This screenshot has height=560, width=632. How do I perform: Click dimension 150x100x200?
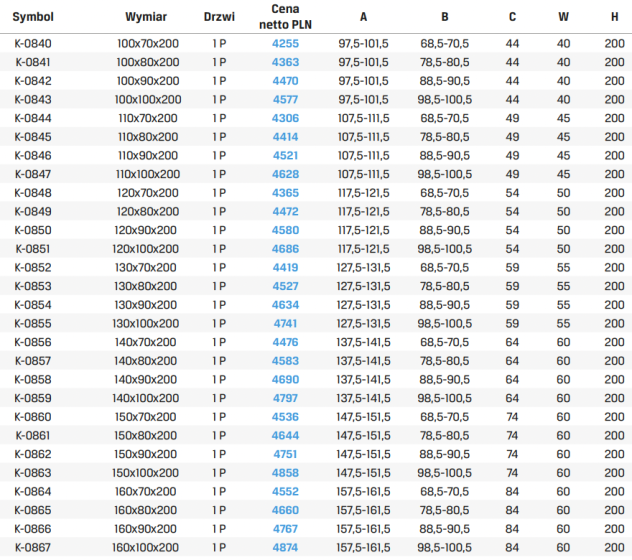[146, 473]
